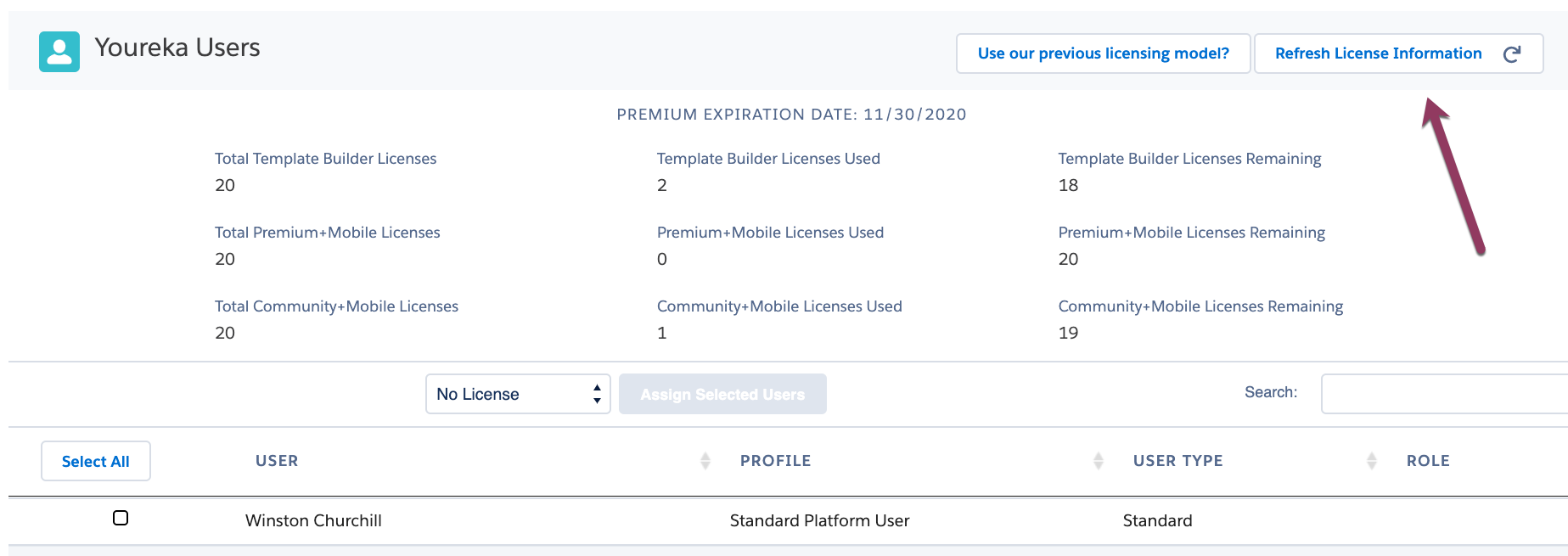Screen dimensions: 1568x556
Task: Click the Youreka Users avatar icon
Action: pyautogui.click(x=59, y=52)
